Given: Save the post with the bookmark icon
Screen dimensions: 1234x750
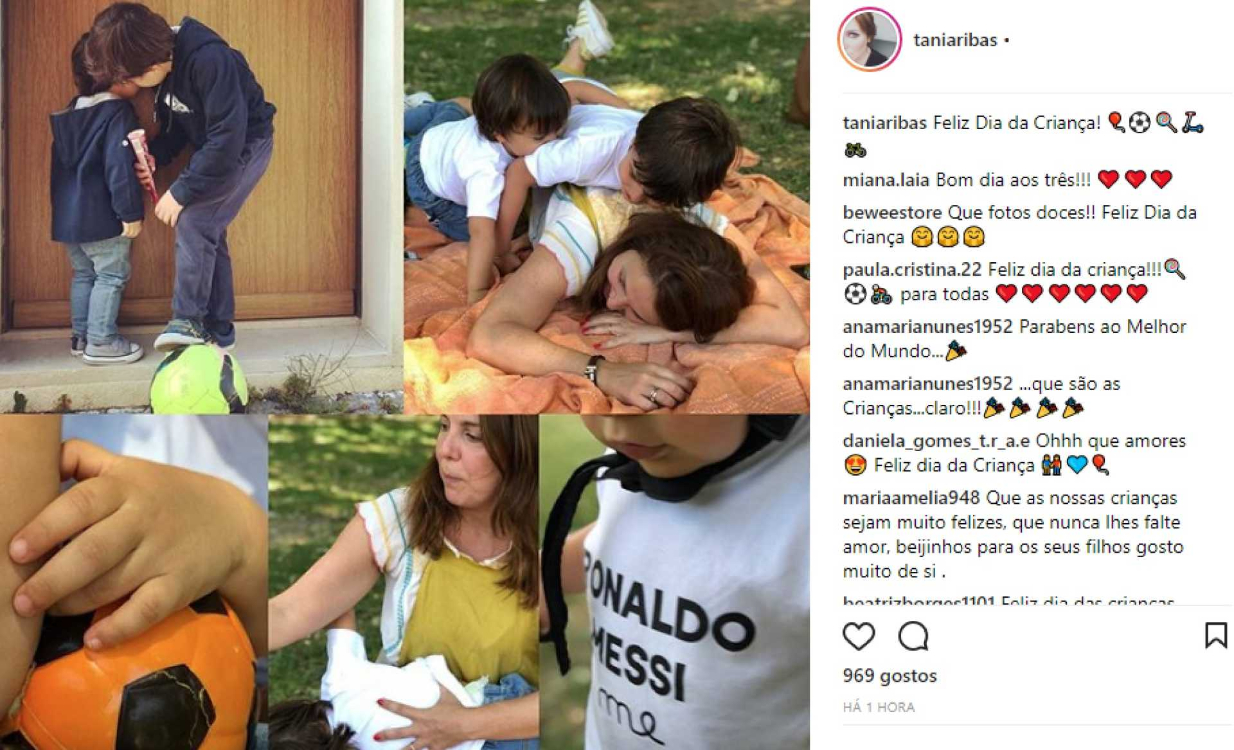Looking at the screenshot, I should tap(1216, 635).
